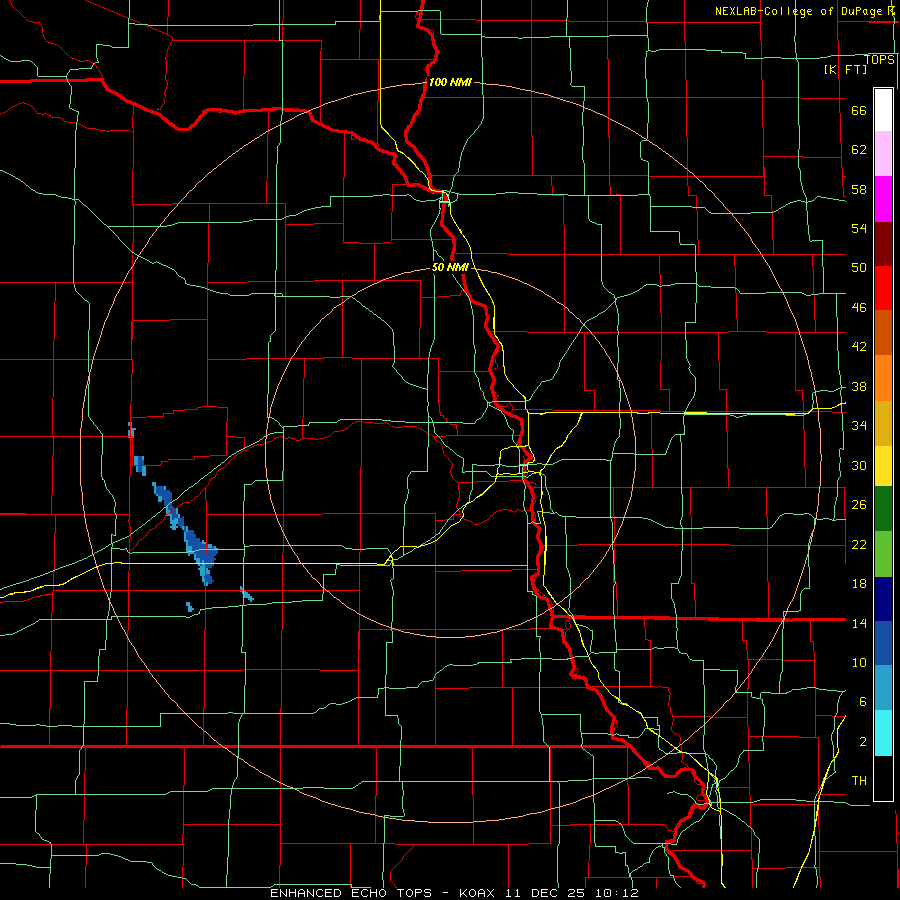The image size is (900, 900).
Task: Click the '50' legend value
Action: click(x=859, y=268)
